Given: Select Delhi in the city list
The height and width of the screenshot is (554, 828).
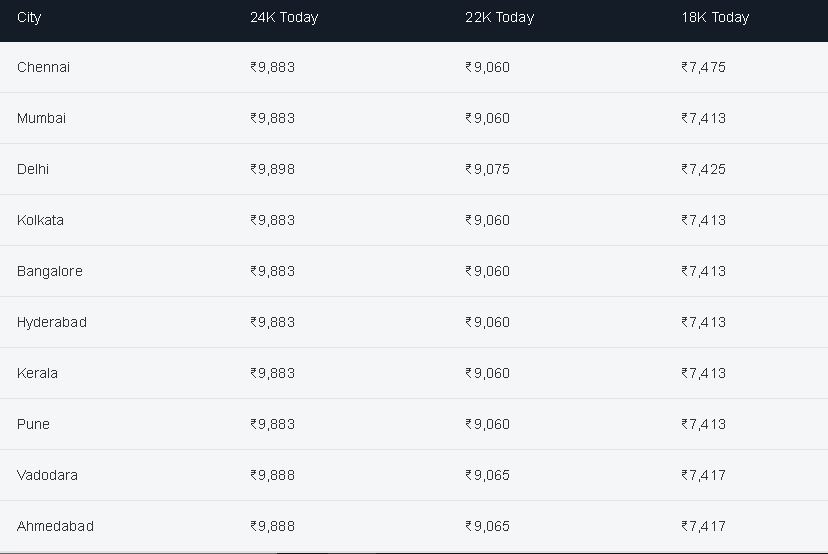Looking at the screenshot, I should coord(33,169).
